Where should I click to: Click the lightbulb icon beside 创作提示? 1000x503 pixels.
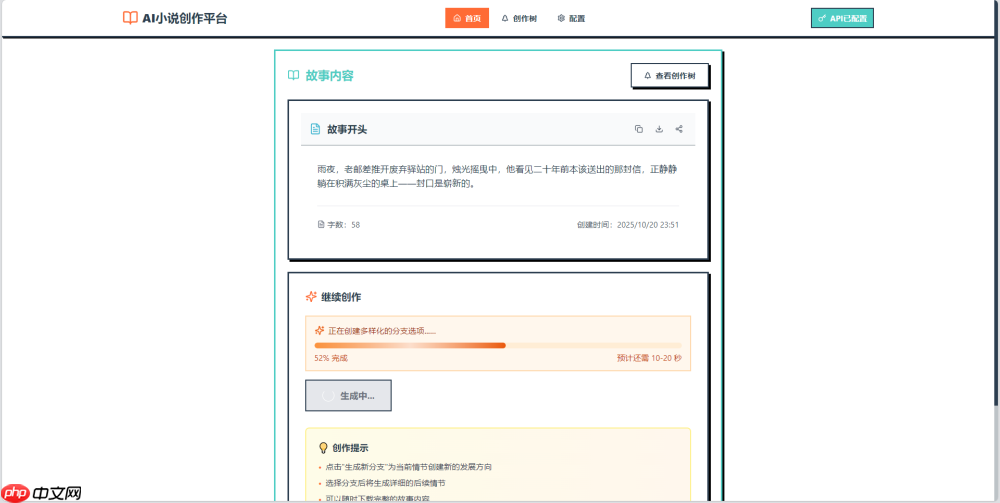click(x=323, y=448)
